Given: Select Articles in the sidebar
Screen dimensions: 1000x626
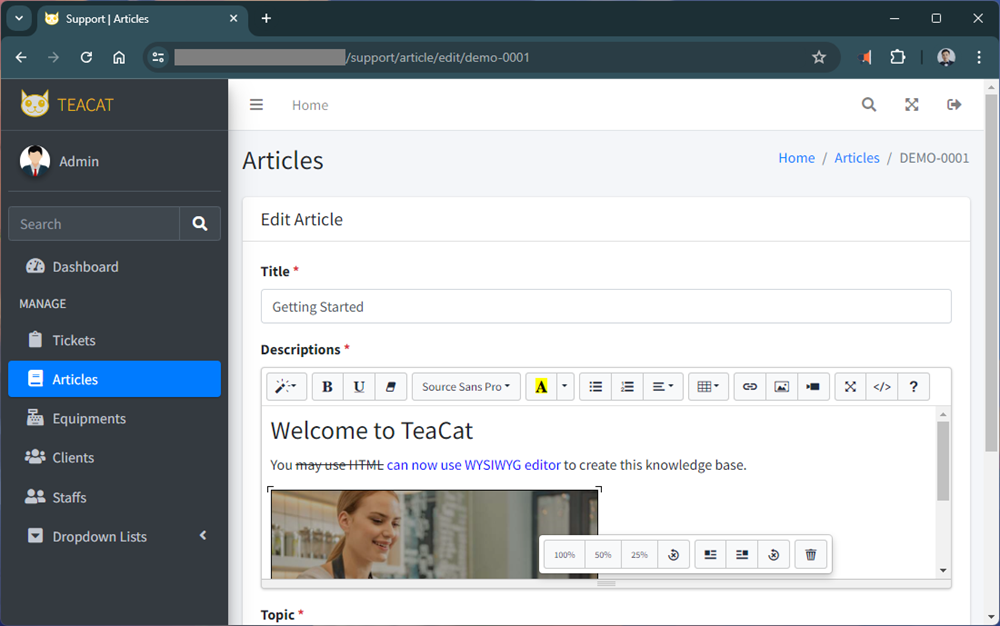Looking at the screenshot, I should click(114, 379).
